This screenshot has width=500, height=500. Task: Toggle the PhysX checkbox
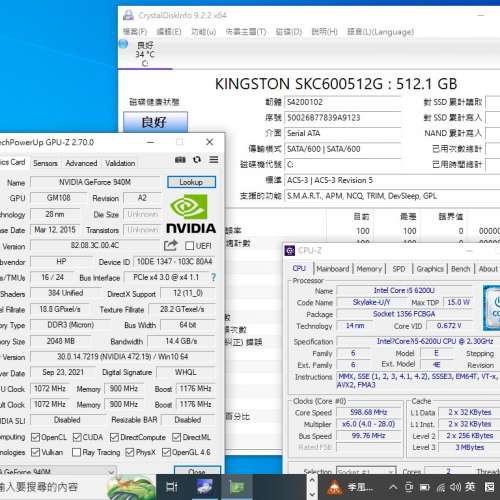coord(130,452)
